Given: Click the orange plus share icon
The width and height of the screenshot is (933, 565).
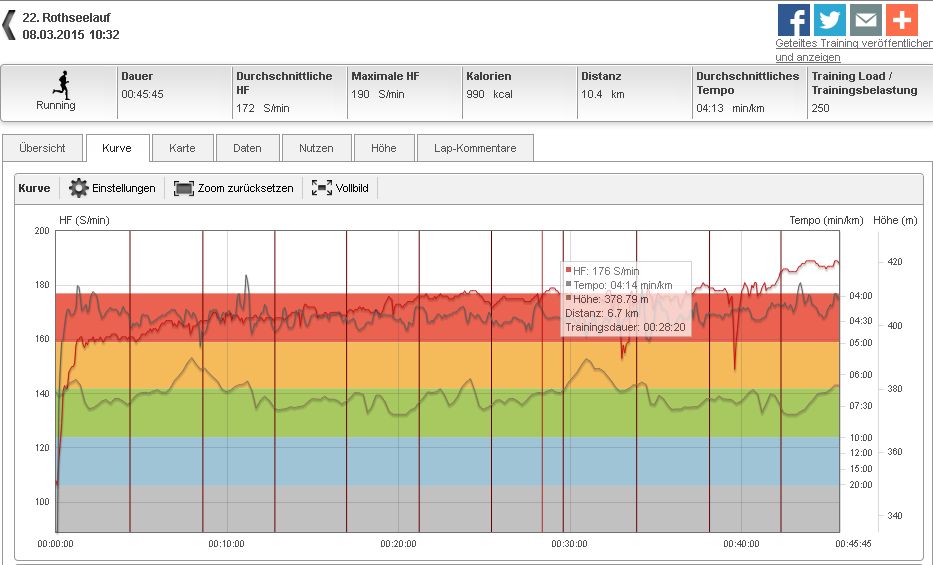Looking at the screenshot, I should (901, 20).
